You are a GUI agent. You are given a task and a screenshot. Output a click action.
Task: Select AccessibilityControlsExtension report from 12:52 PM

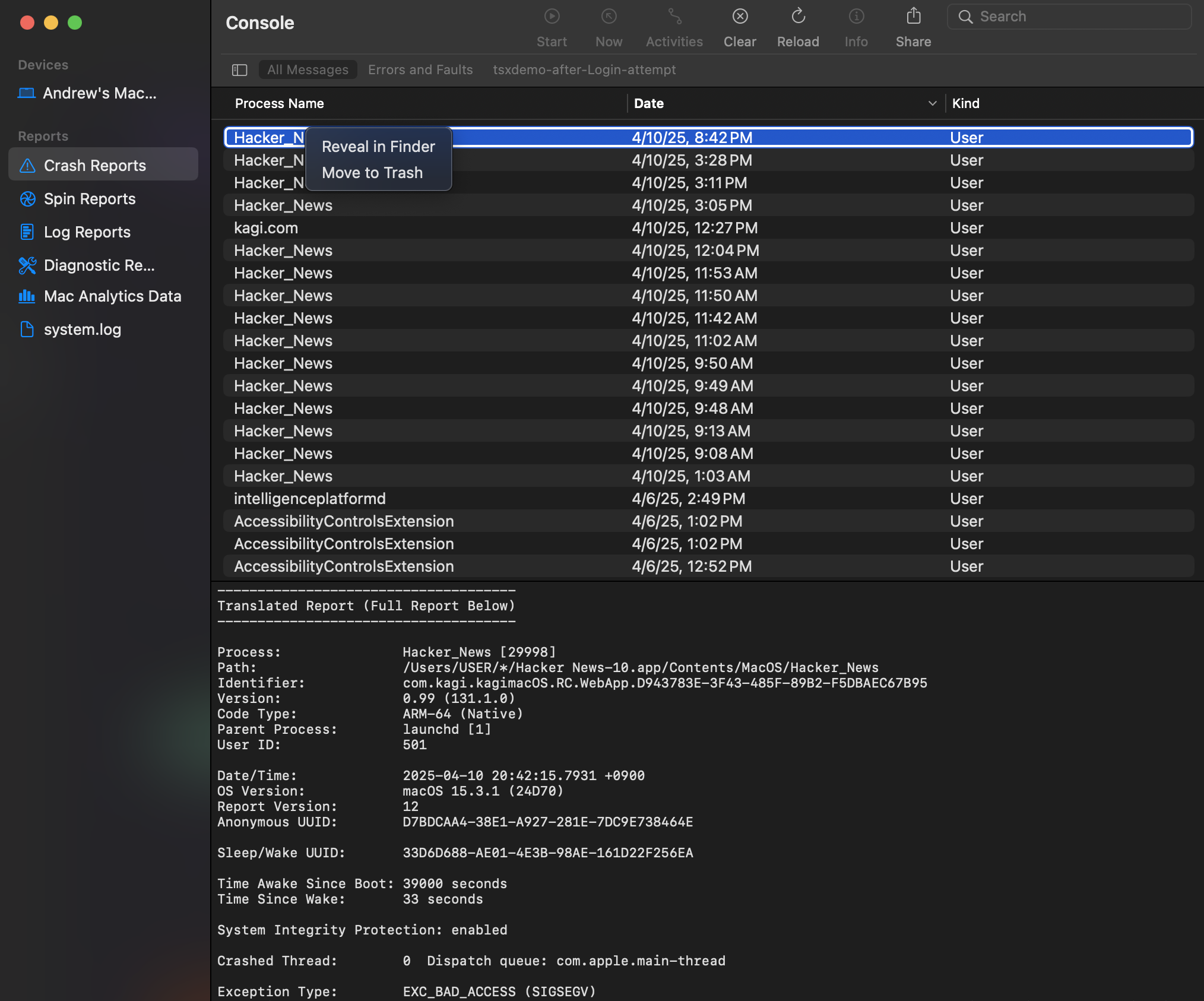(x=708, y=566)
